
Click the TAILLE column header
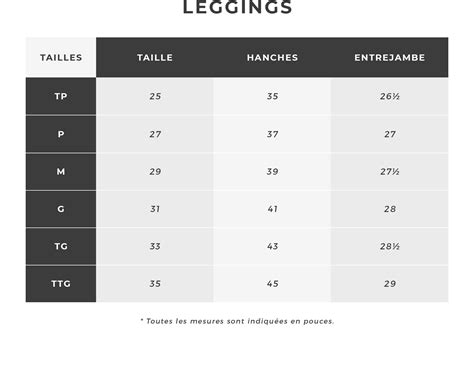tap(155, 57)
